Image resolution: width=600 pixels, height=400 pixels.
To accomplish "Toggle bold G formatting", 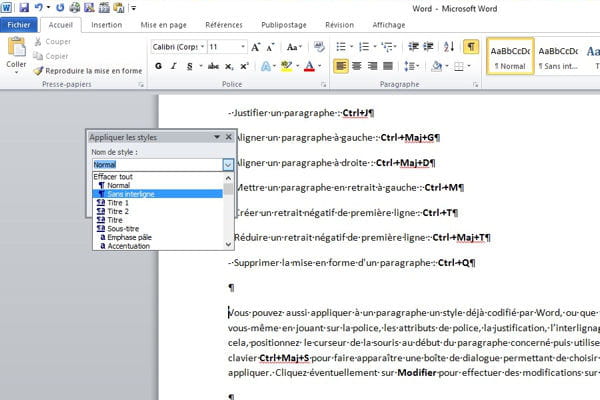I will [x=158, y=66].
